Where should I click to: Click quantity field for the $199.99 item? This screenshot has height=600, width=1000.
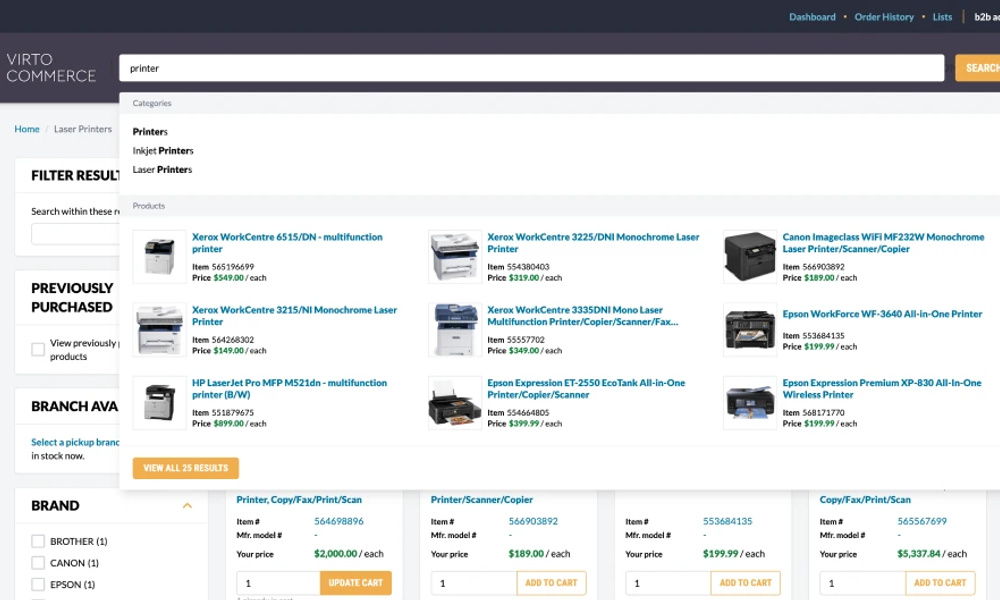[x=668, y=583]
